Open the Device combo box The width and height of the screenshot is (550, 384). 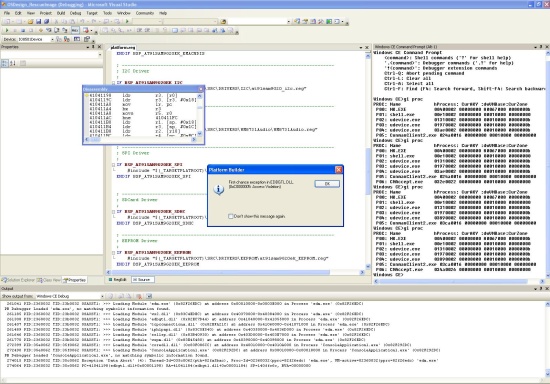click(35, 39)
